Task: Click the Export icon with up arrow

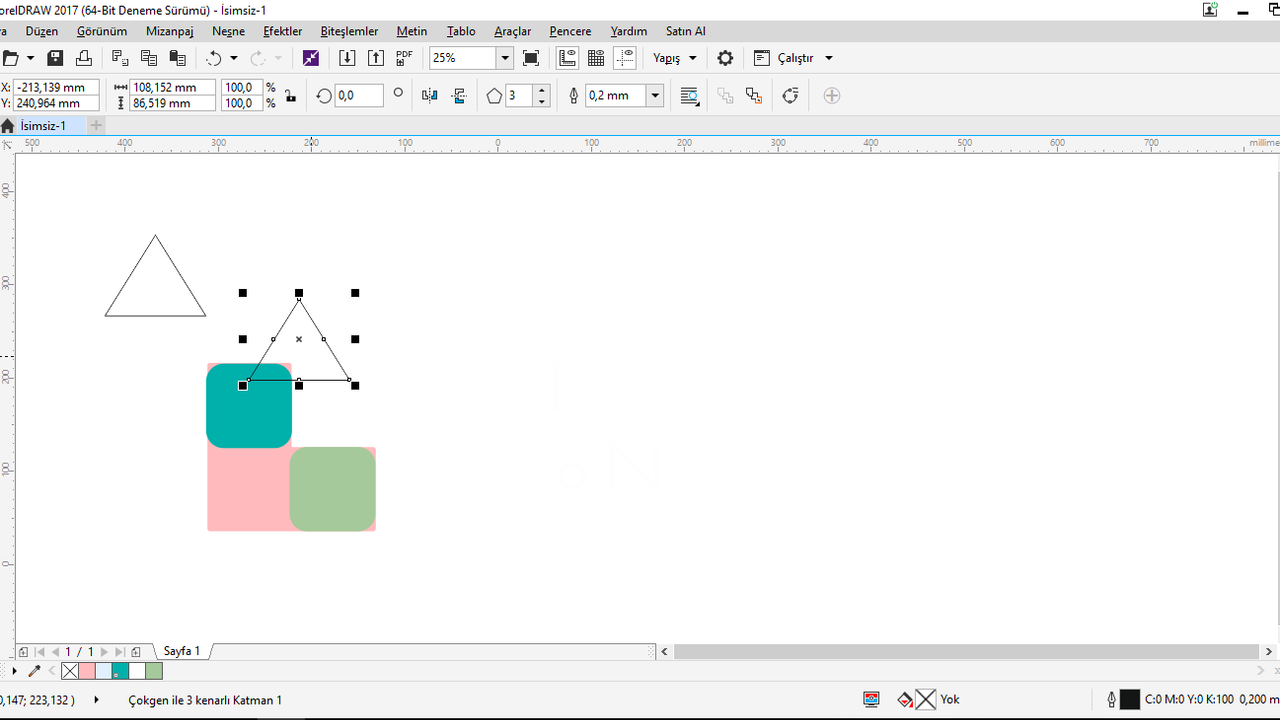Action: [x=375, y=58]
